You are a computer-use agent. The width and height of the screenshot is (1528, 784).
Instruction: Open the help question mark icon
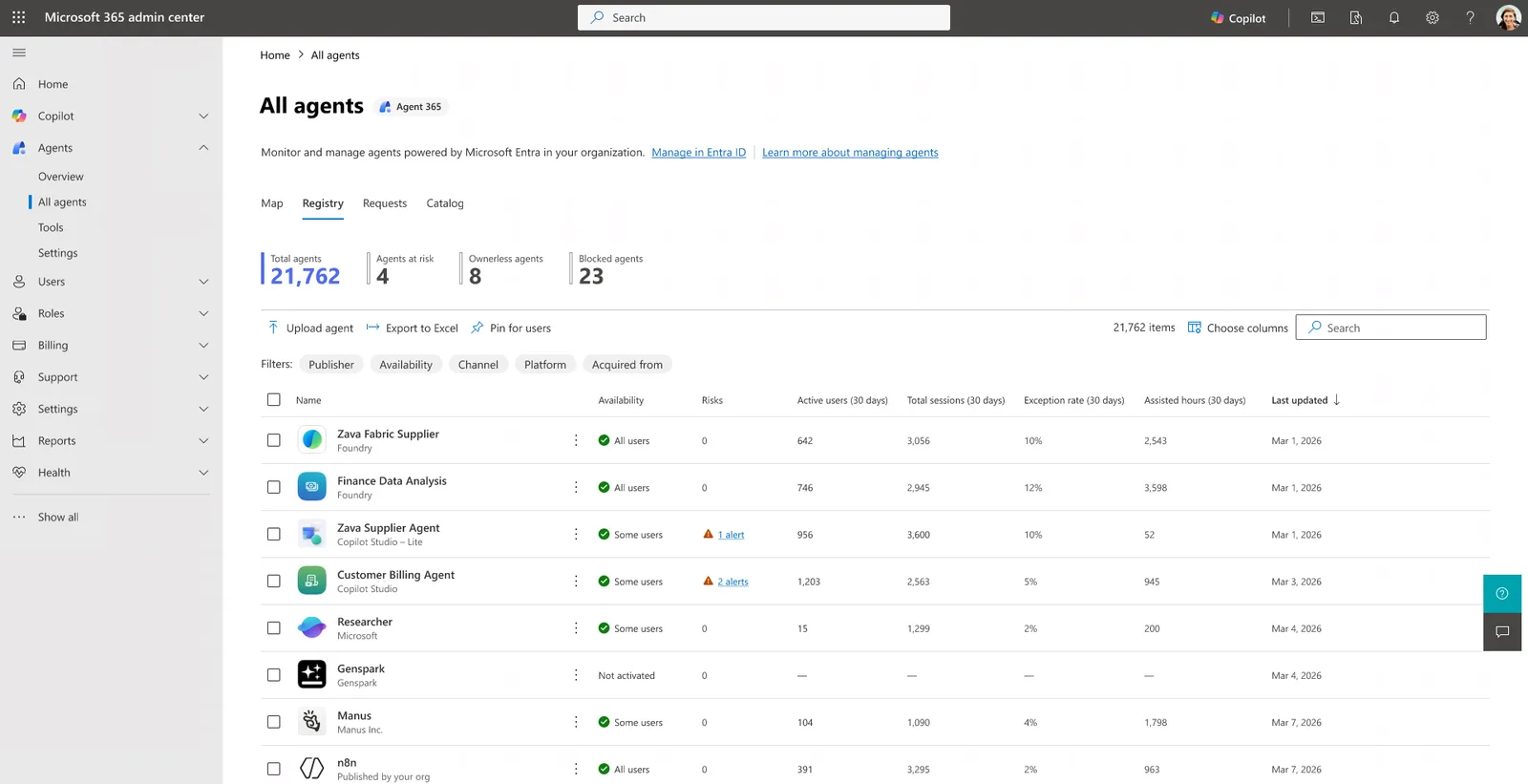[1471, 17]
